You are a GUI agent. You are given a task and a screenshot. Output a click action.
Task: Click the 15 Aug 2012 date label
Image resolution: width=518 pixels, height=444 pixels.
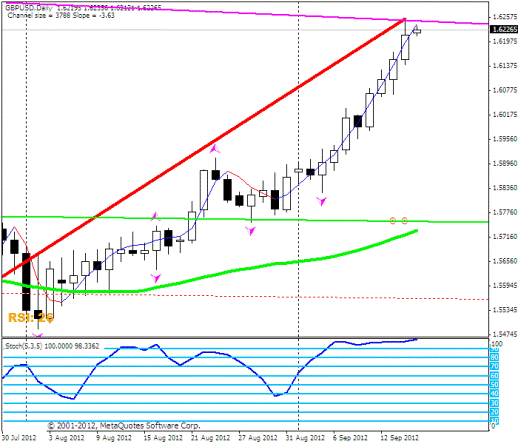tap(163, 438)
